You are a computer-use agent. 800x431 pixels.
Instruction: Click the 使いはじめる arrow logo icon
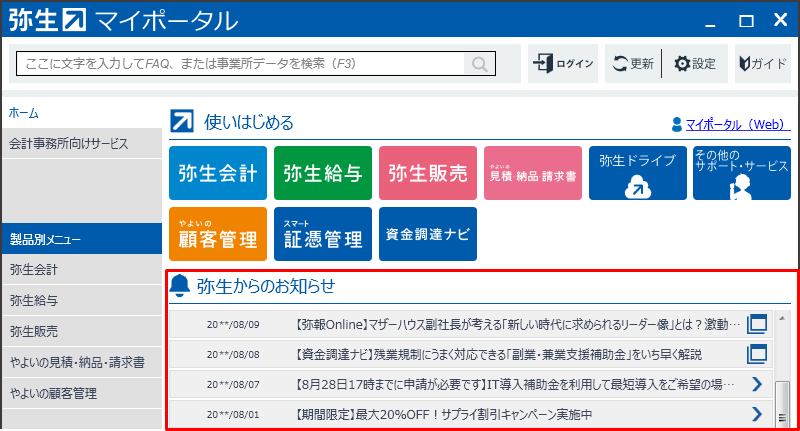pos(182,121)
